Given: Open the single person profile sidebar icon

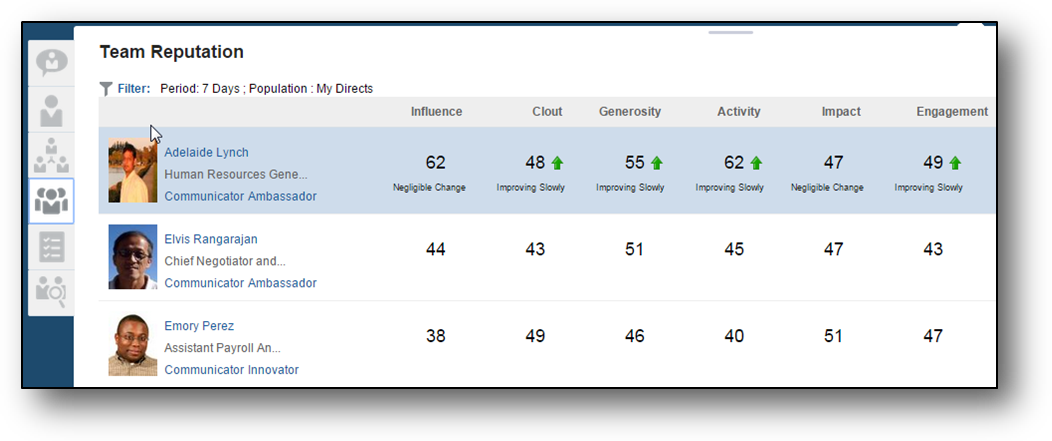Looking at the screenshot, I should click(51, 109).
